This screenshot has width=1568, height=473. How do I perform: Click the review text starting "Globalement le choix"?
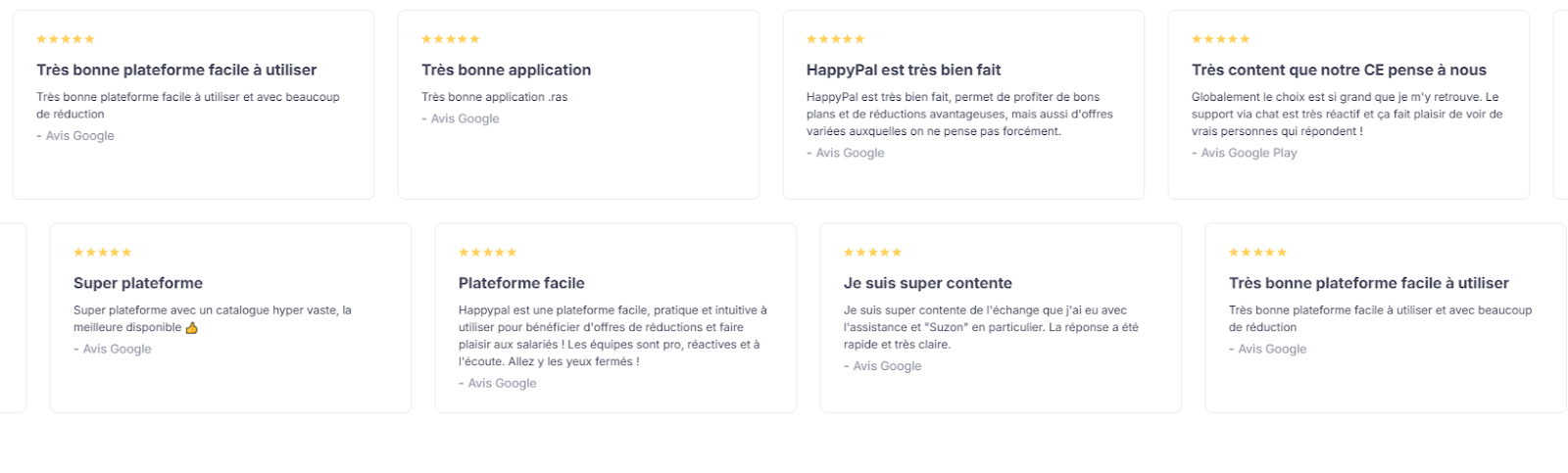1346,114
